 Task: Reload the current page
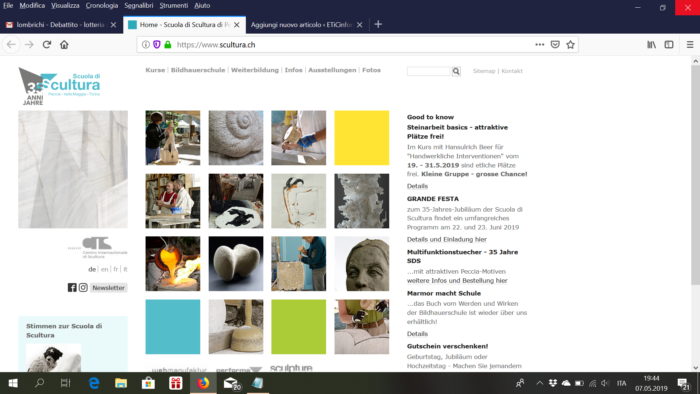pos(46,45)
